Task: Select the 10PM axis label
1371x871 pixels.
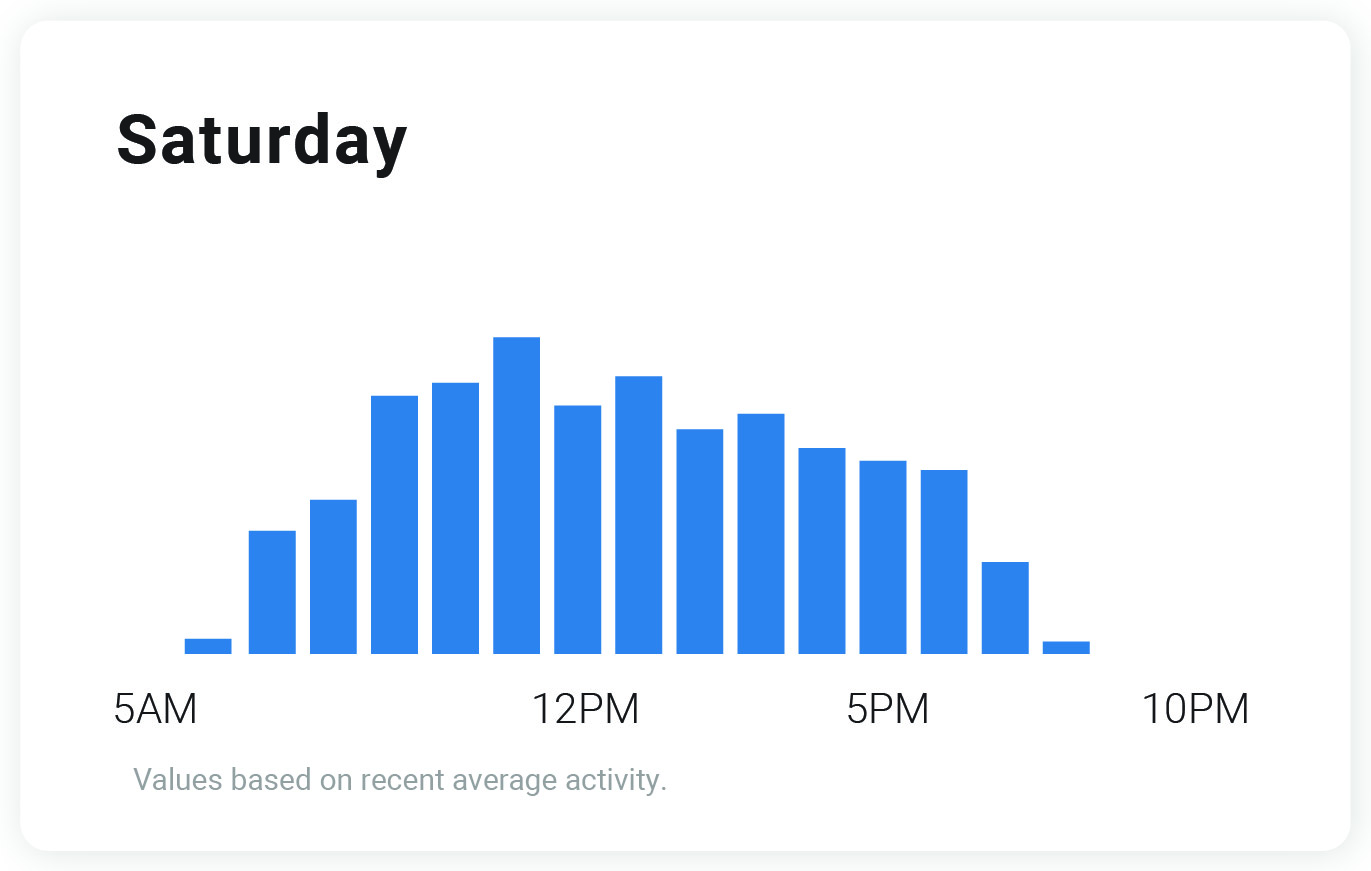Action: 1195,709
